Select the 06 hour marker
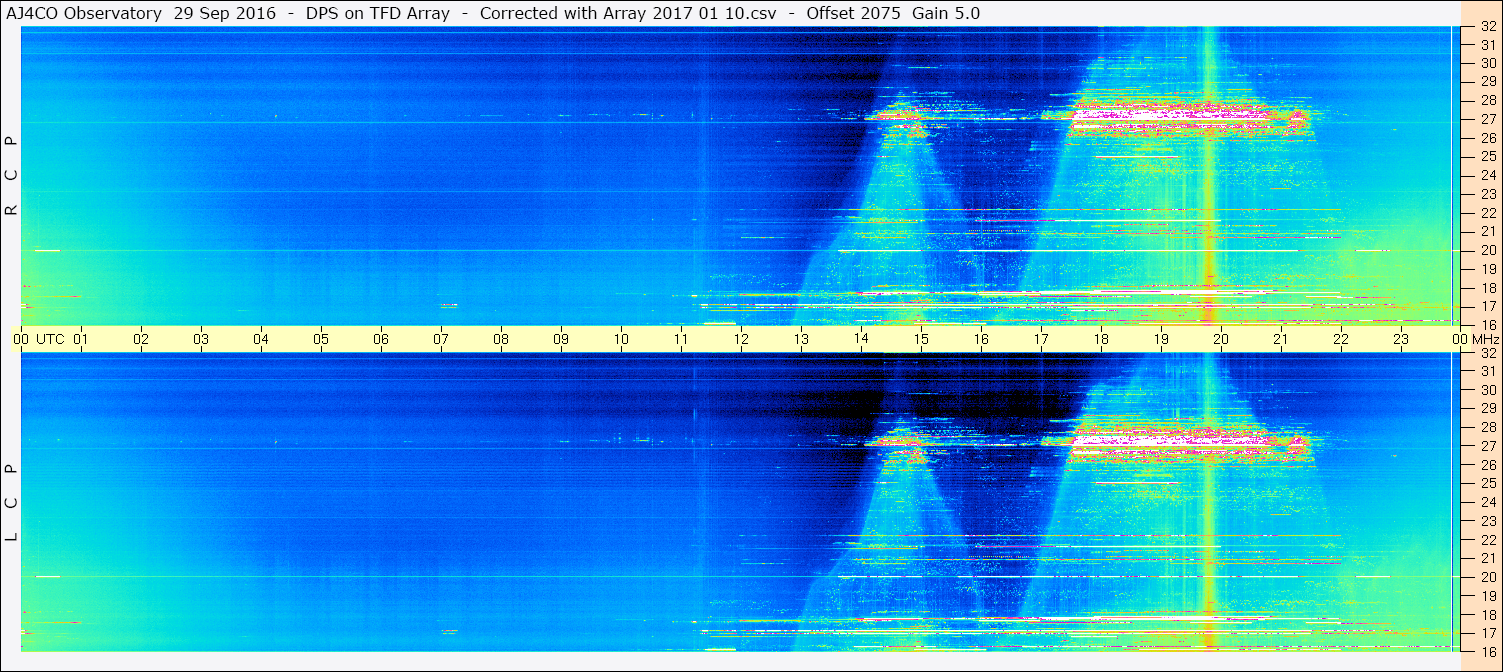This screenshot has width=1503, height=672. point(381,339)
